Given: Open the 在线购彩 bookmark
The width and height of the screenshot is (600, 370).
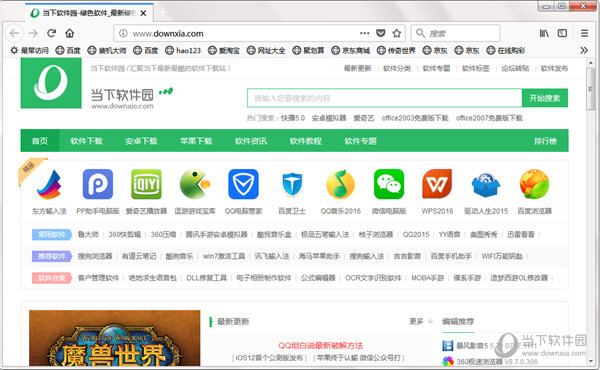Looking at the screenshot, I should coord(506,50).
